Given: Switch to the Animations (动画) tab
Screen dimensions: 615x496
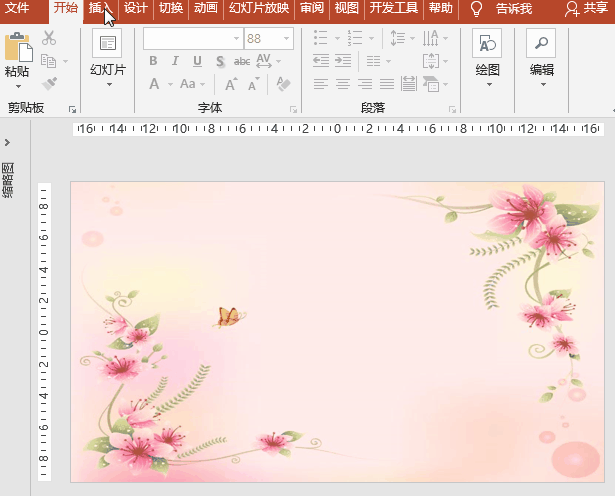Looking at the screenshot, I should pos(206,8).
